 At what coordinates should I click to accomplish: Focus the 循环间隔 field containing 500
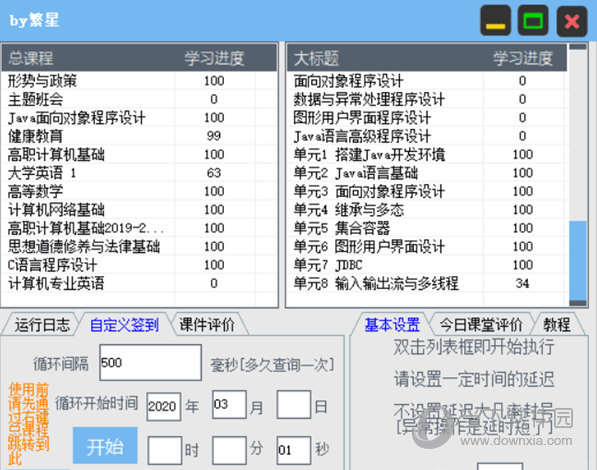point(150,363)
